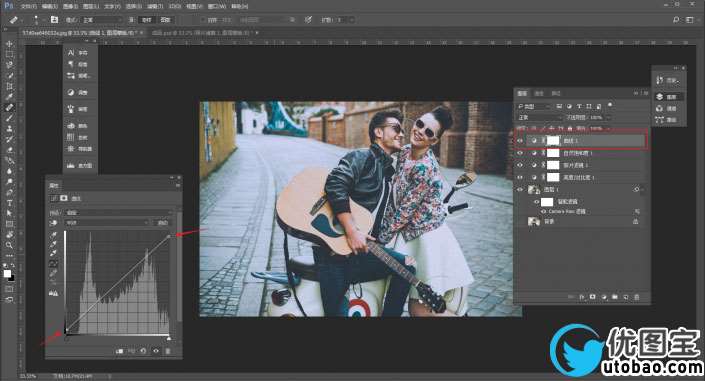The width and height of the screenshot is (705, 381).
Task: Select the Eraser tool
Action: (x=9, y=150)
